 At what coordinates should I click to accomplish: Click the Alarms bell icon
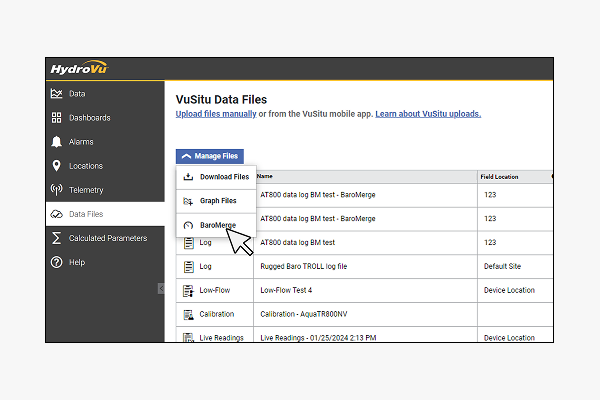click(56, 142)
